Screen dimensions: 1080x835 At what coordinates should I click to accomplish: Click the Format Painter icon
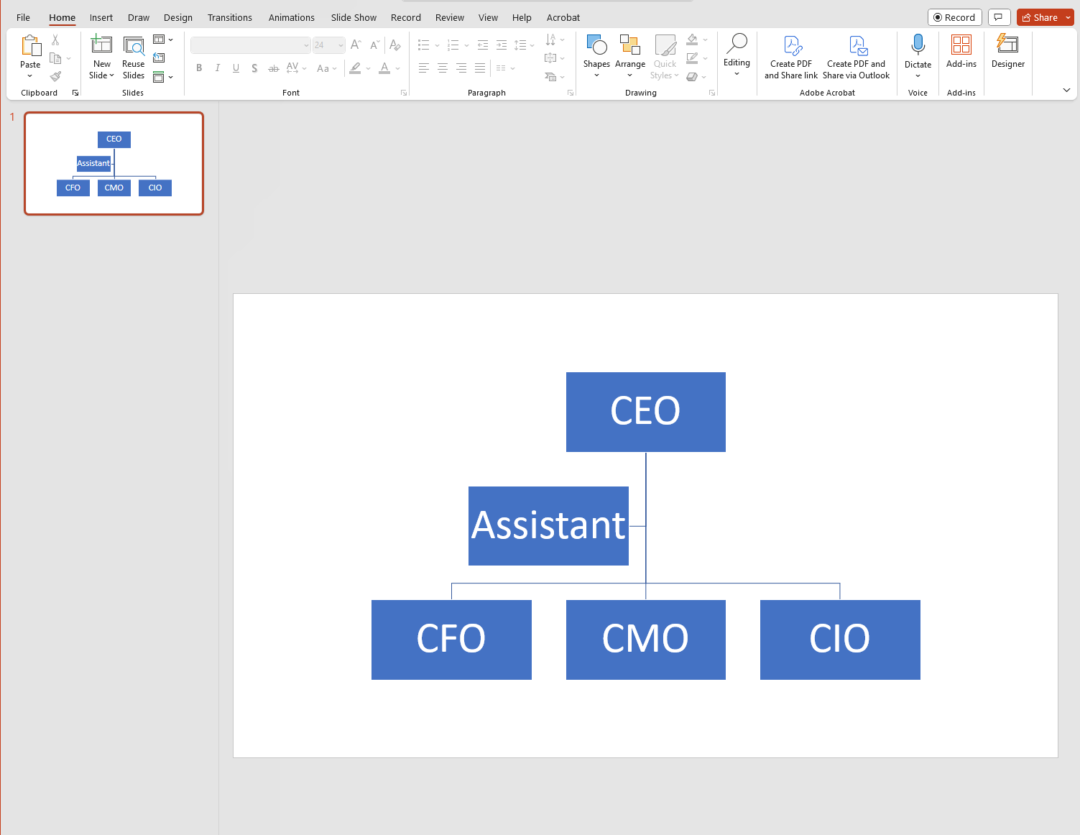tap(55, 76)
